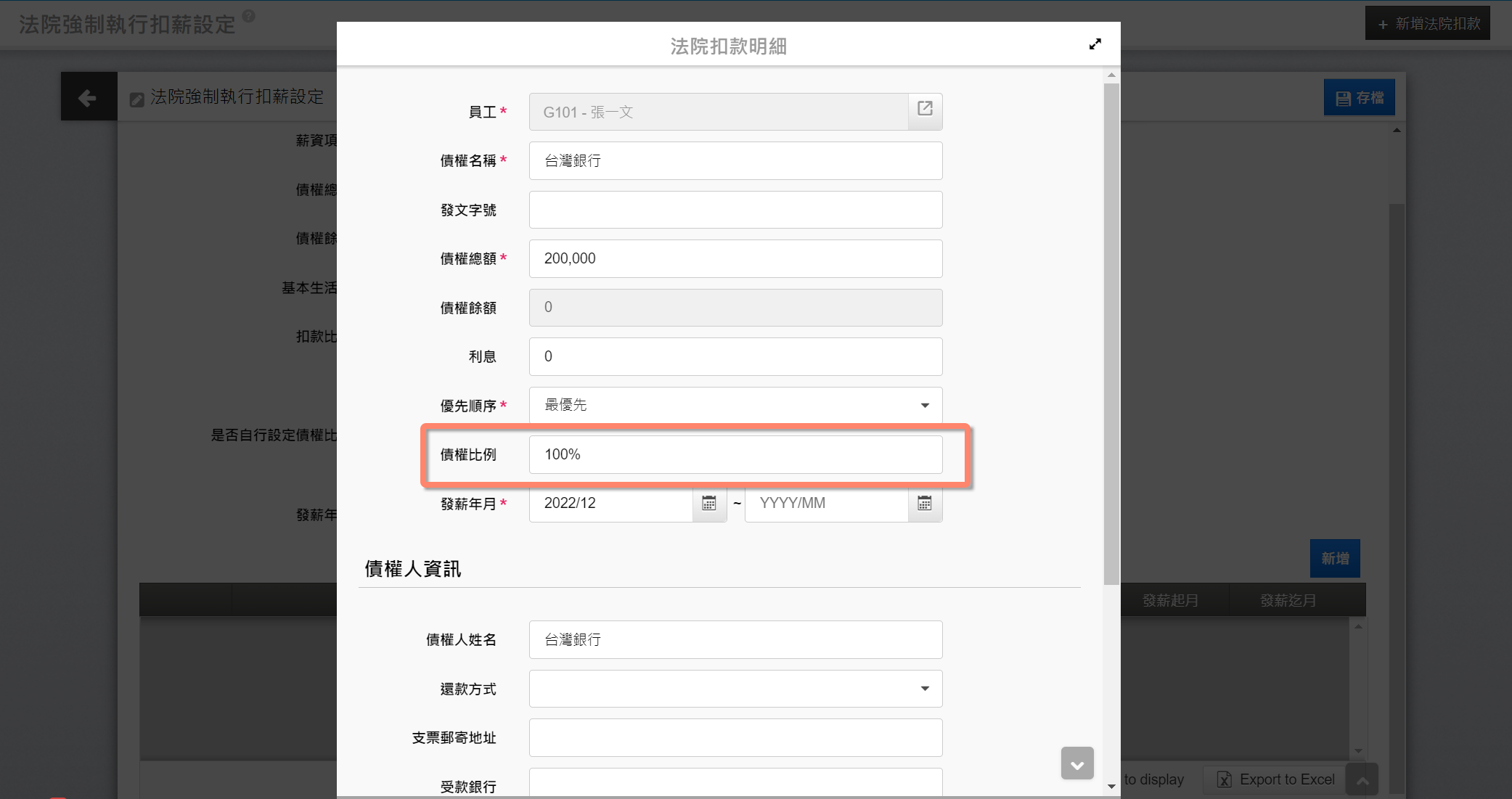The width and height of the screenshot is (1512, 799).
Task: Open the calendar picker for the end pay month
Action: pyautogui.click(x=924, y=504)
